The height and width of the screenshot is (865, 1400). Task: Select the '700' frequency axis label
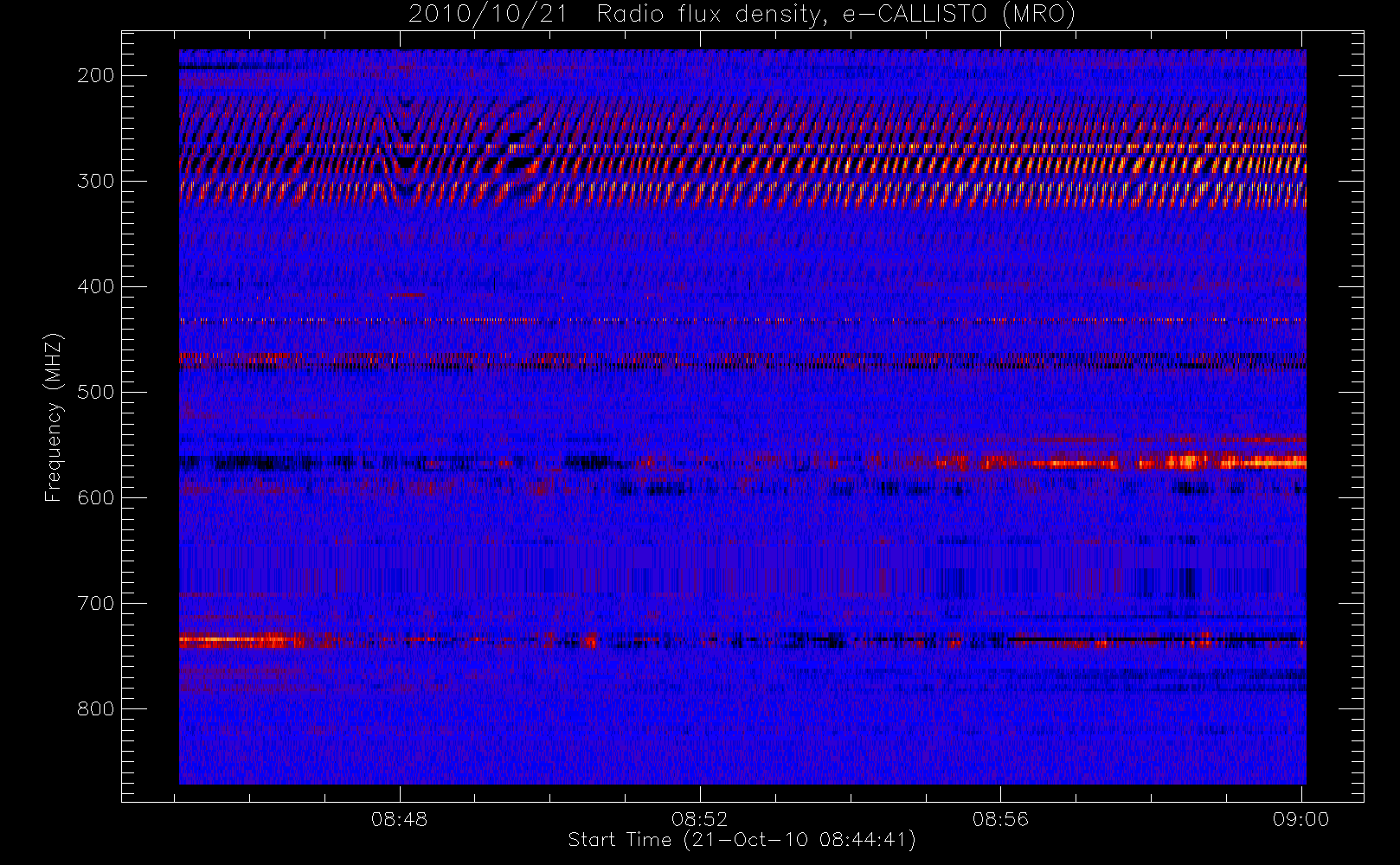click(95, 603)
